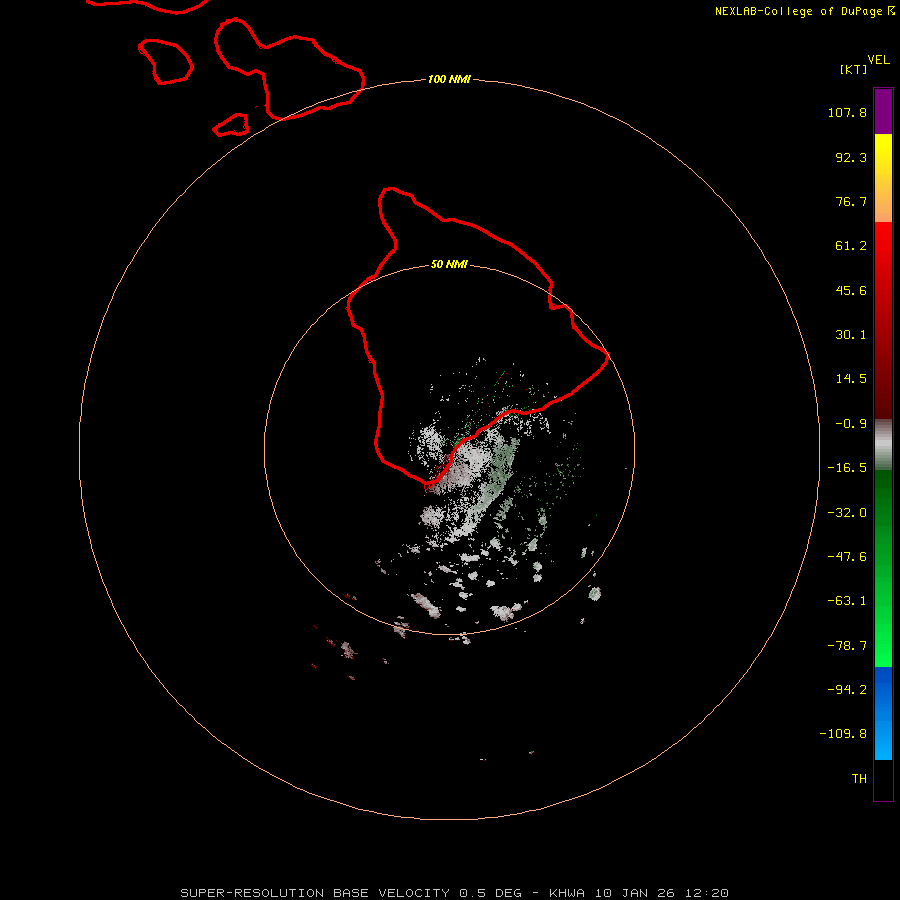Click the Super-Resolution Base Velocity caption
900x900 pixels.
click(455, 893)
